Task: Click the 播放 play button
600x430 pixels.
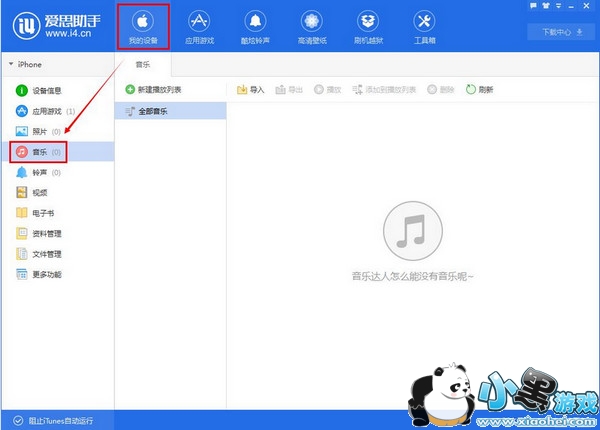Action: tap(328, 90)
